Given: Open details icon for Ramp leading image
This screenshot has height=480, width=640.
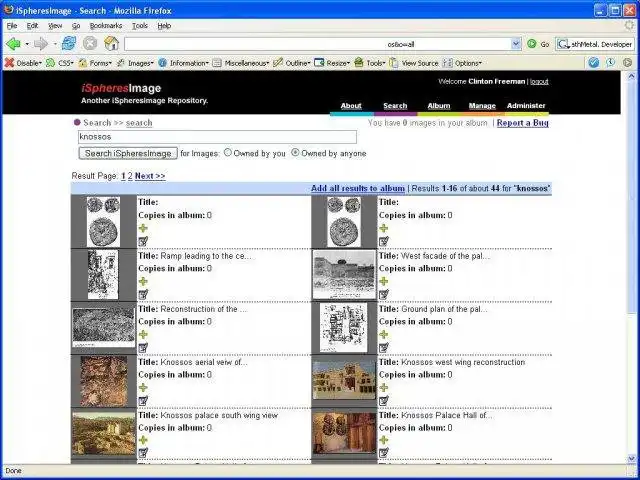Looking at the screenshot, I should point(143,294).
